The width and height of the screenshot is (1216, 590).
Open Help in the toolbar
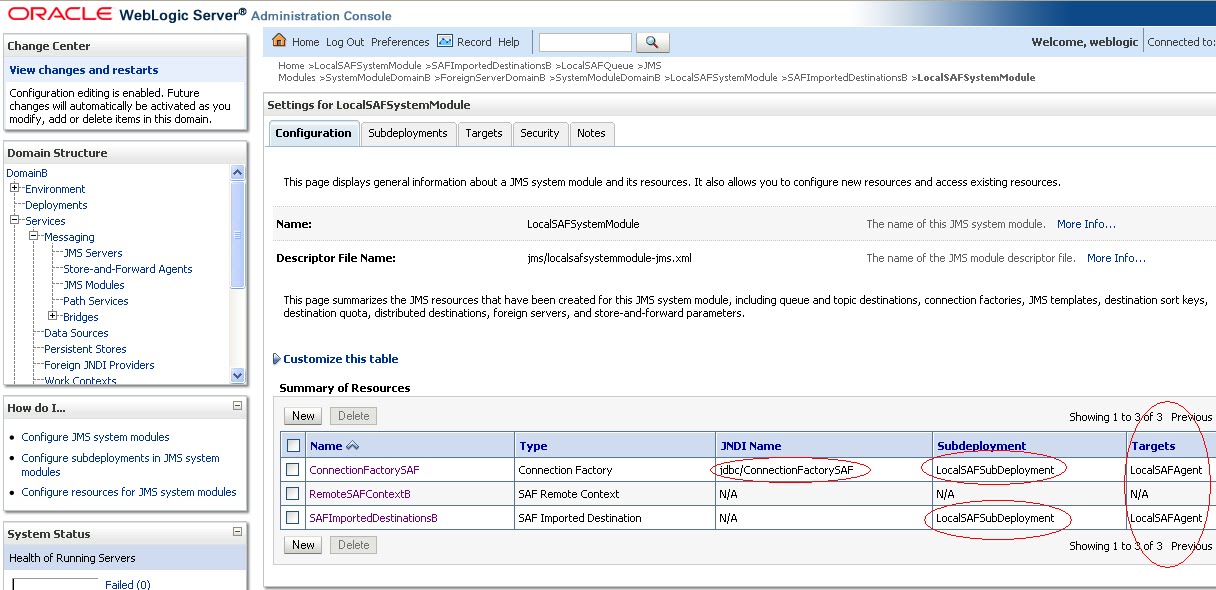[x=509, y=42]
